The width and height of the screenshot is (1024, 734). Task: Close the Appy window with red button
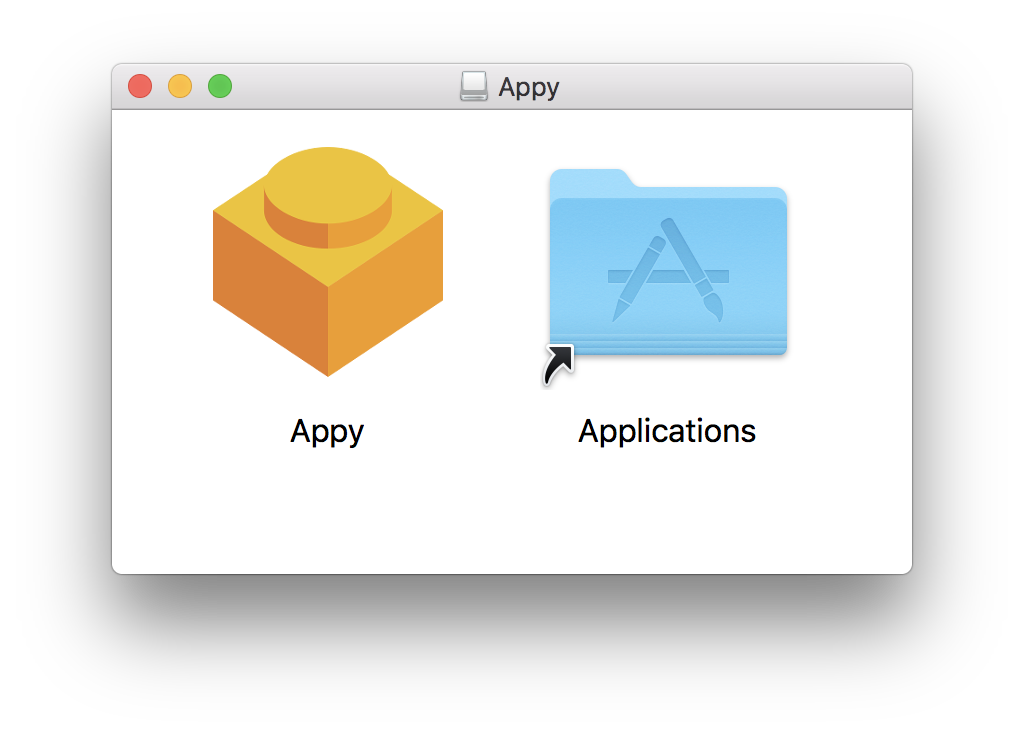[x=140, y=86]
